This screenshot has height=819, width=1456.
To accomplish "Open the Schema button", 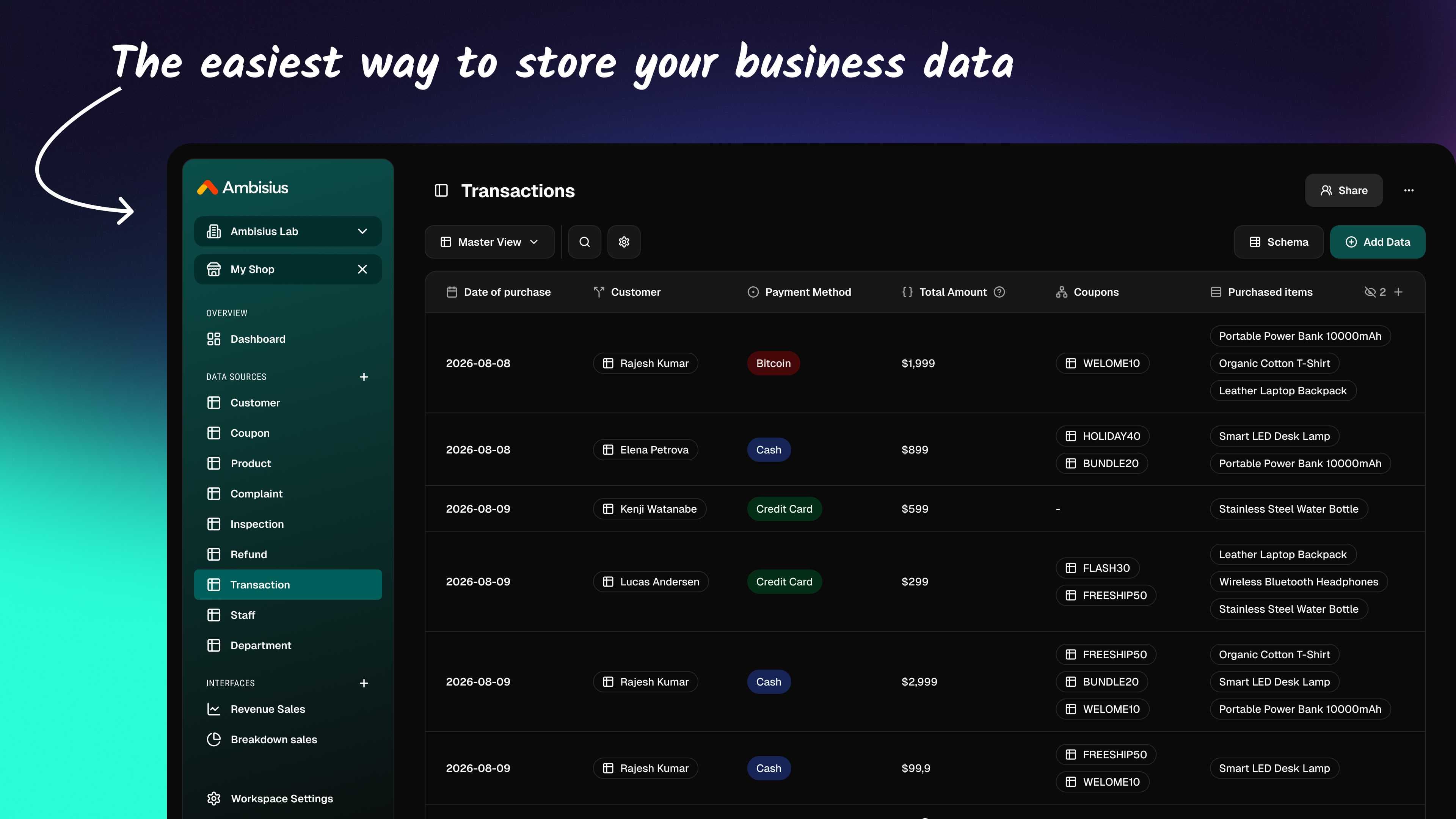I will click(1279, 242).
